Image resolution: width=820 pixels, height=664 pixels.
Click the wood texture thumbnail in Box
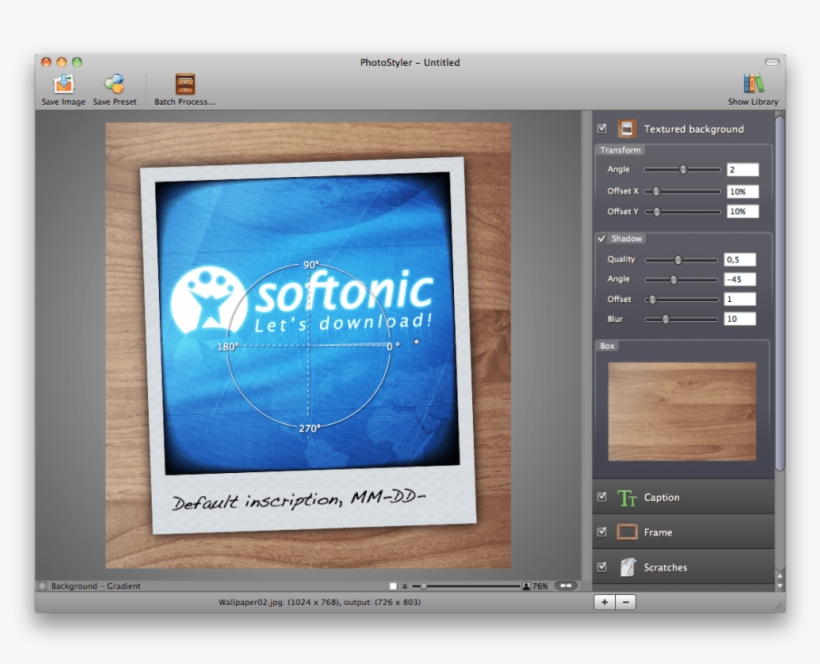[682, 411]
